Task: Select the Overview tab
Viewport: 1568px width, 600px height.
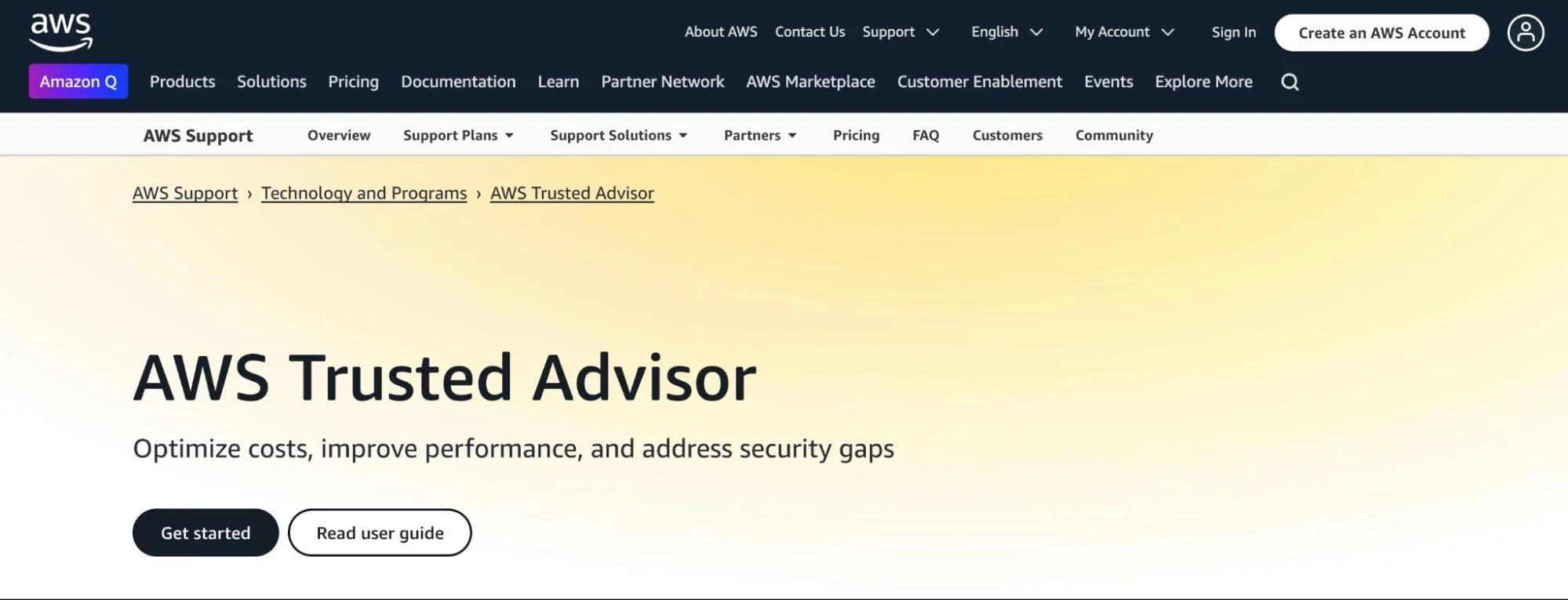Action: pyautogui.click(x=339, y=135)
